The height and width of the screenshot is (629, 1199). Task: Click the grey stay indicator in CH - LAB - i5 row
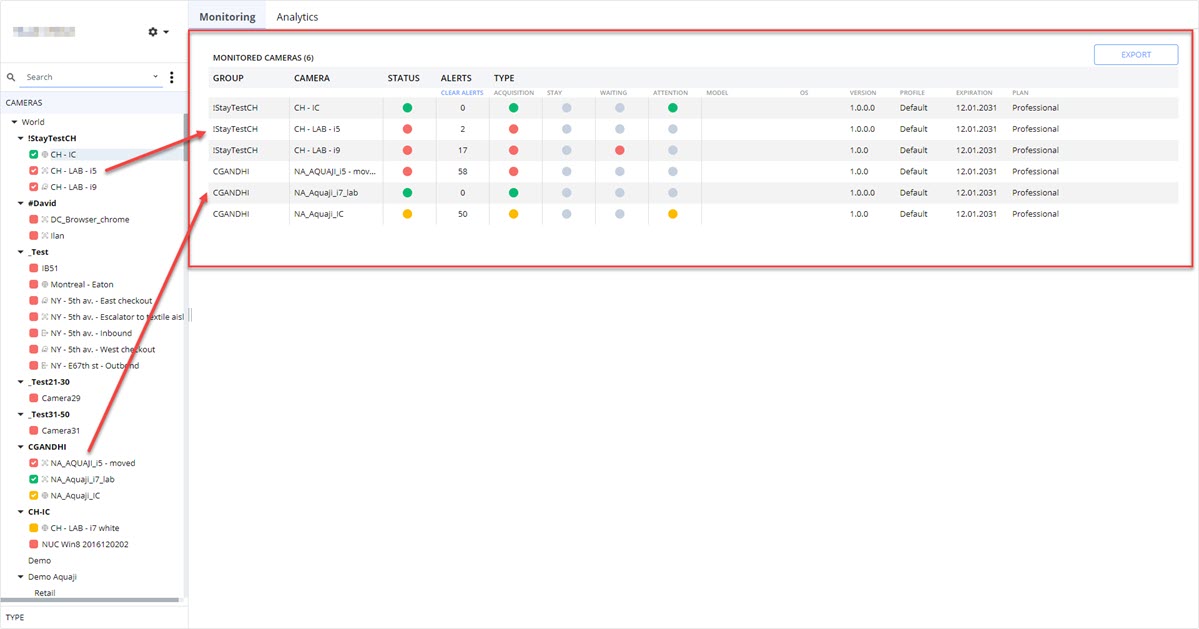click(567, 129)
